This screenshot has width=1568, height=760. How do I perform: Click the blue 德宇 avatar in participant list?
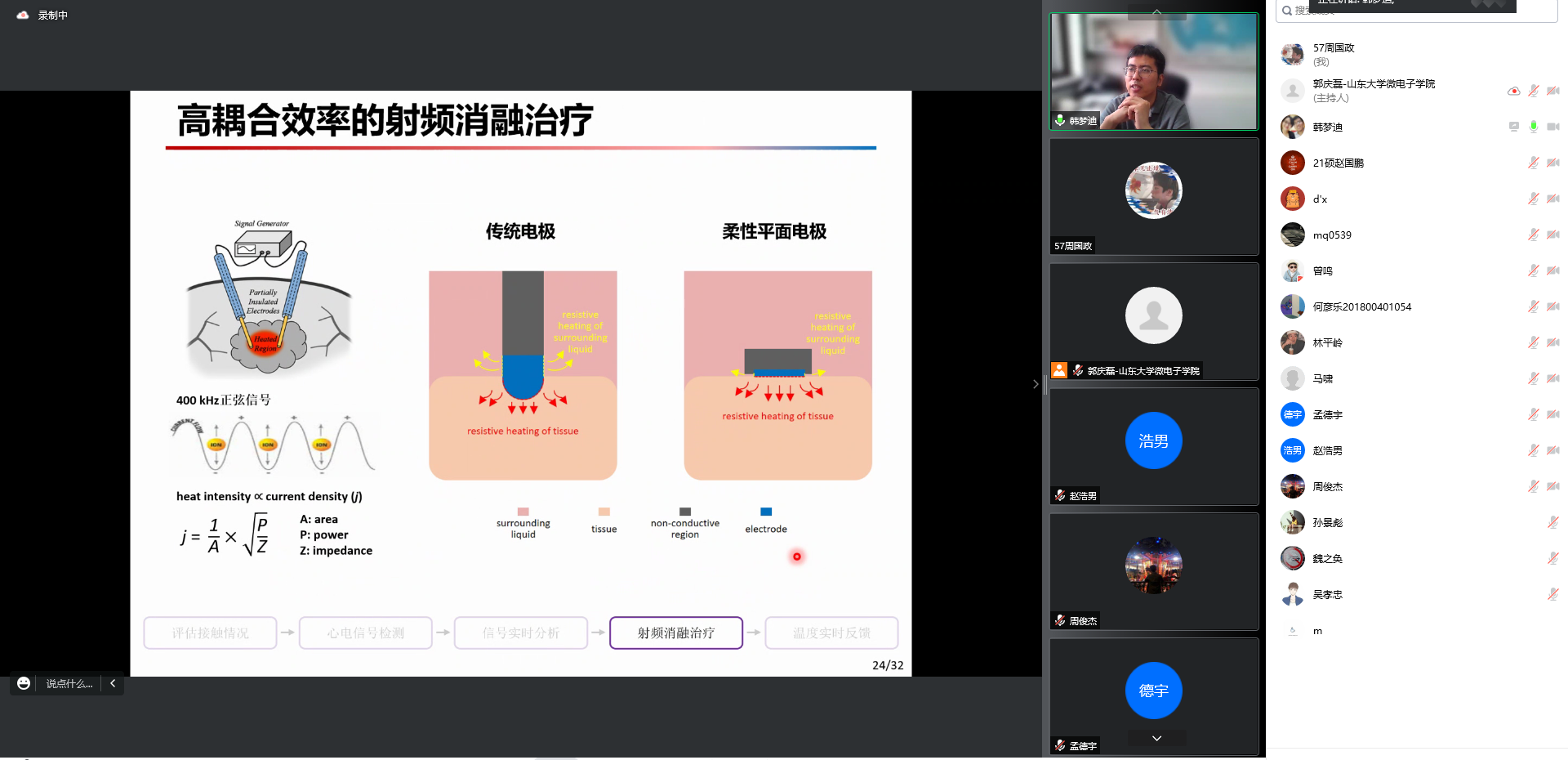tap(1293, 414)
